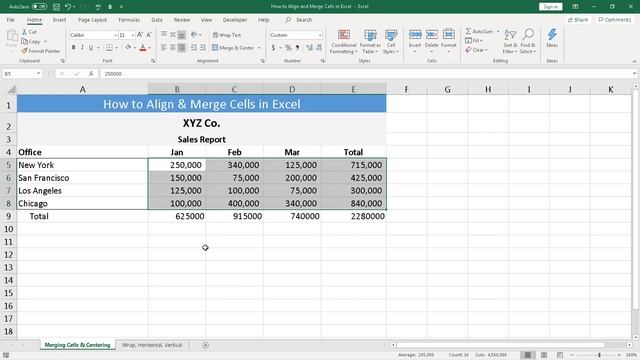Toggle Underline formatting
Screen dimensions: 640x360
pyautogui.click(x=91, y=48)
